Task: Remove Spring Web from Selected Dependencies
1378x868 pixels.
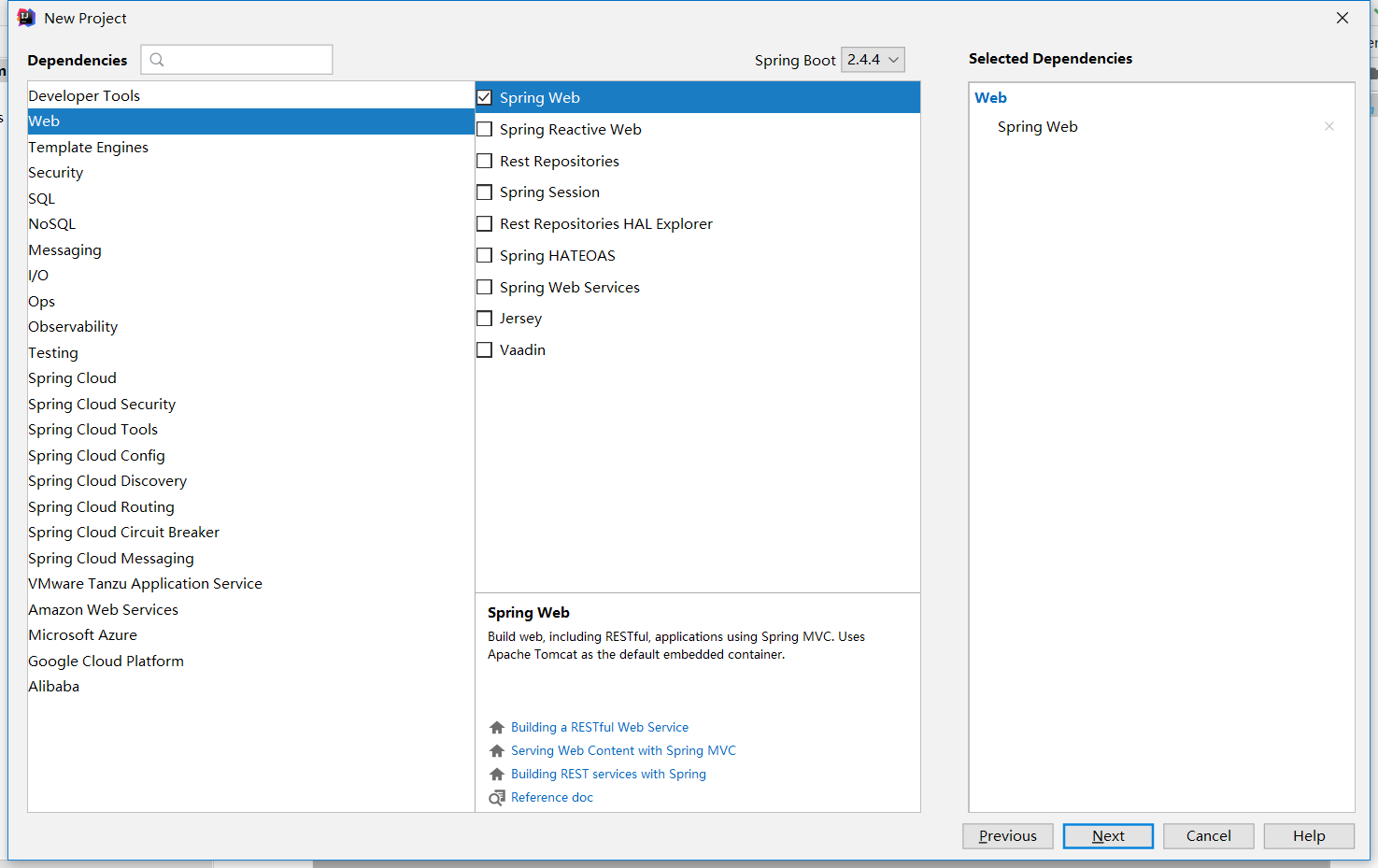Action: click(x=1328, y=126)
